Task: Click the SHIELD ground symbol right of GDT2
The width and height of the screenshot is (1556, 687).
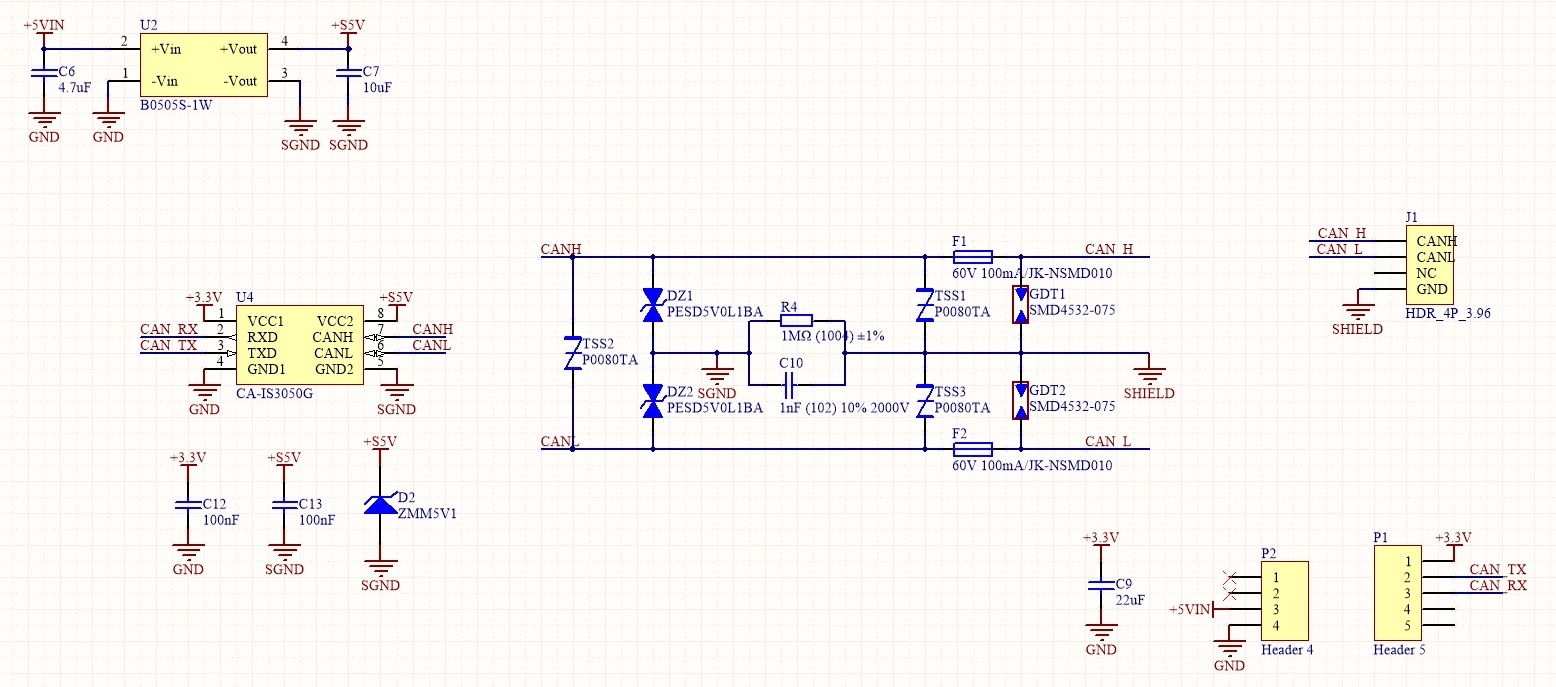Action: 1150,376
